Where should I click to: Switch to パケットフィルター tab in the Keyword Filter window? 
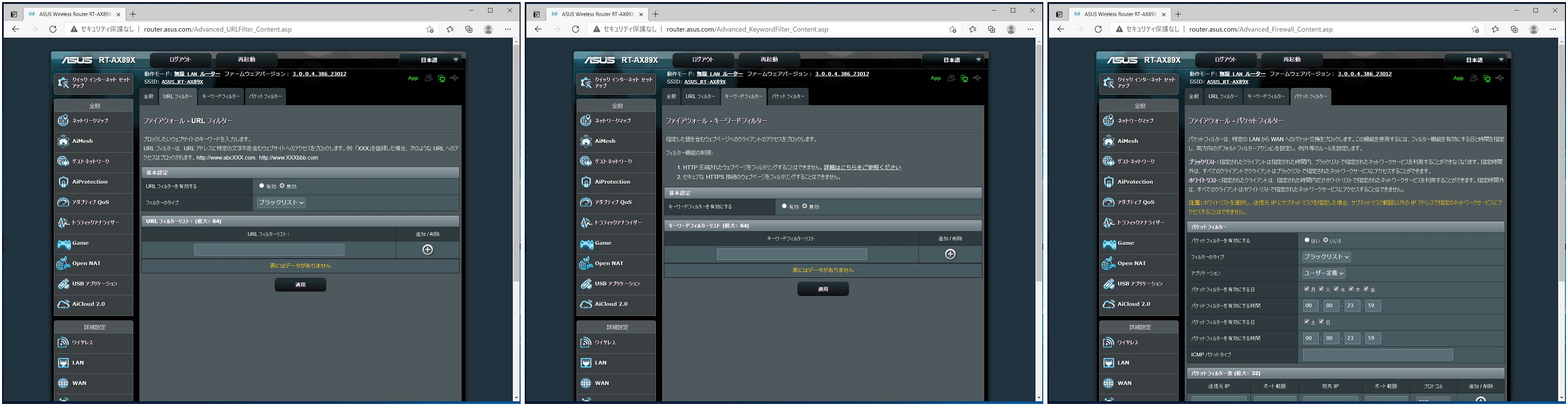tap(788, 96)
